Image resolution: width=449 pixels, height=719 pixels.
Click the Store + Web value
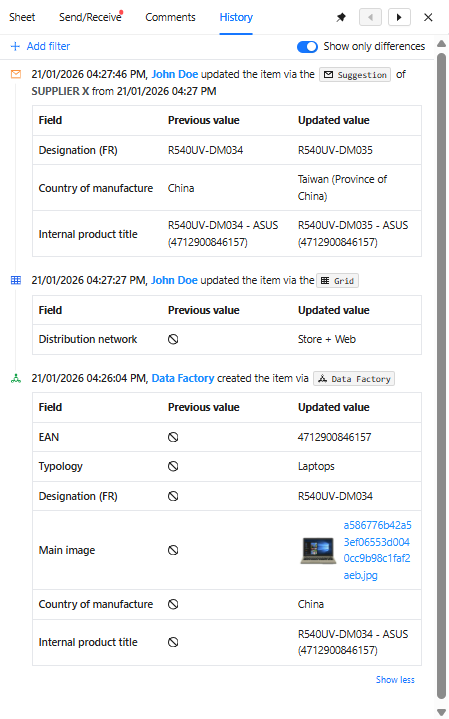[x=327, y=339]
